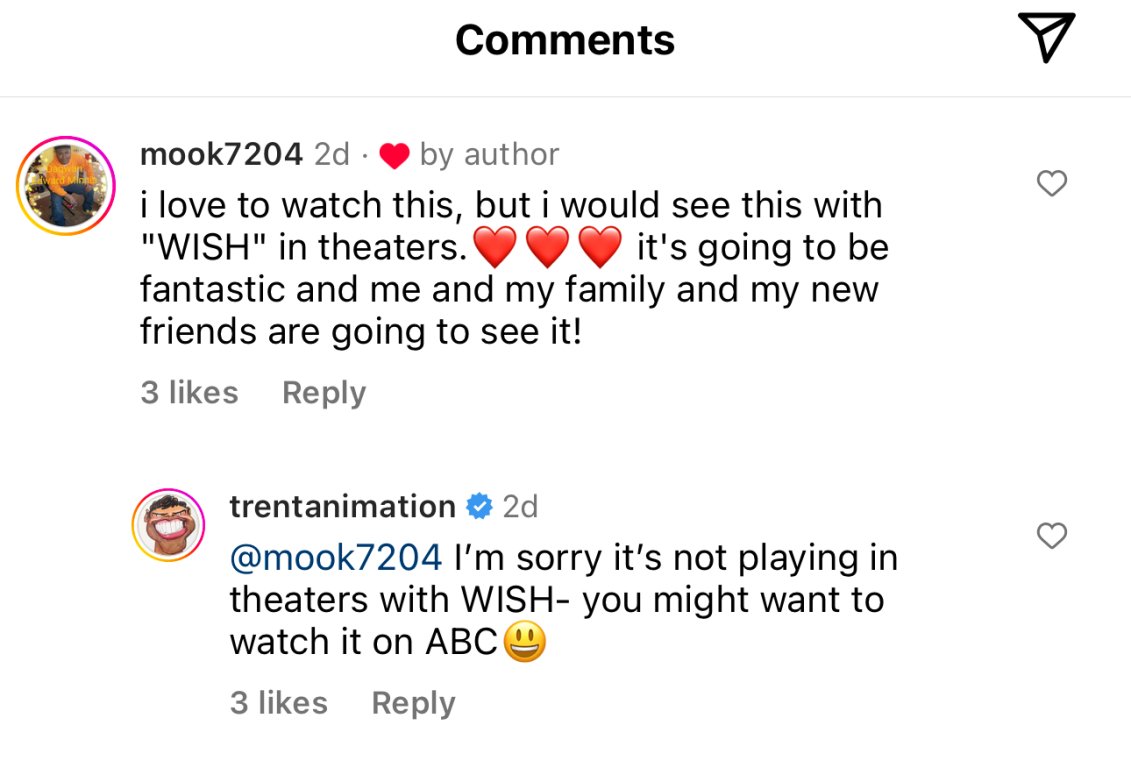
Task: Open mook7204's profile picture
Action: click(x=67, y=186)
